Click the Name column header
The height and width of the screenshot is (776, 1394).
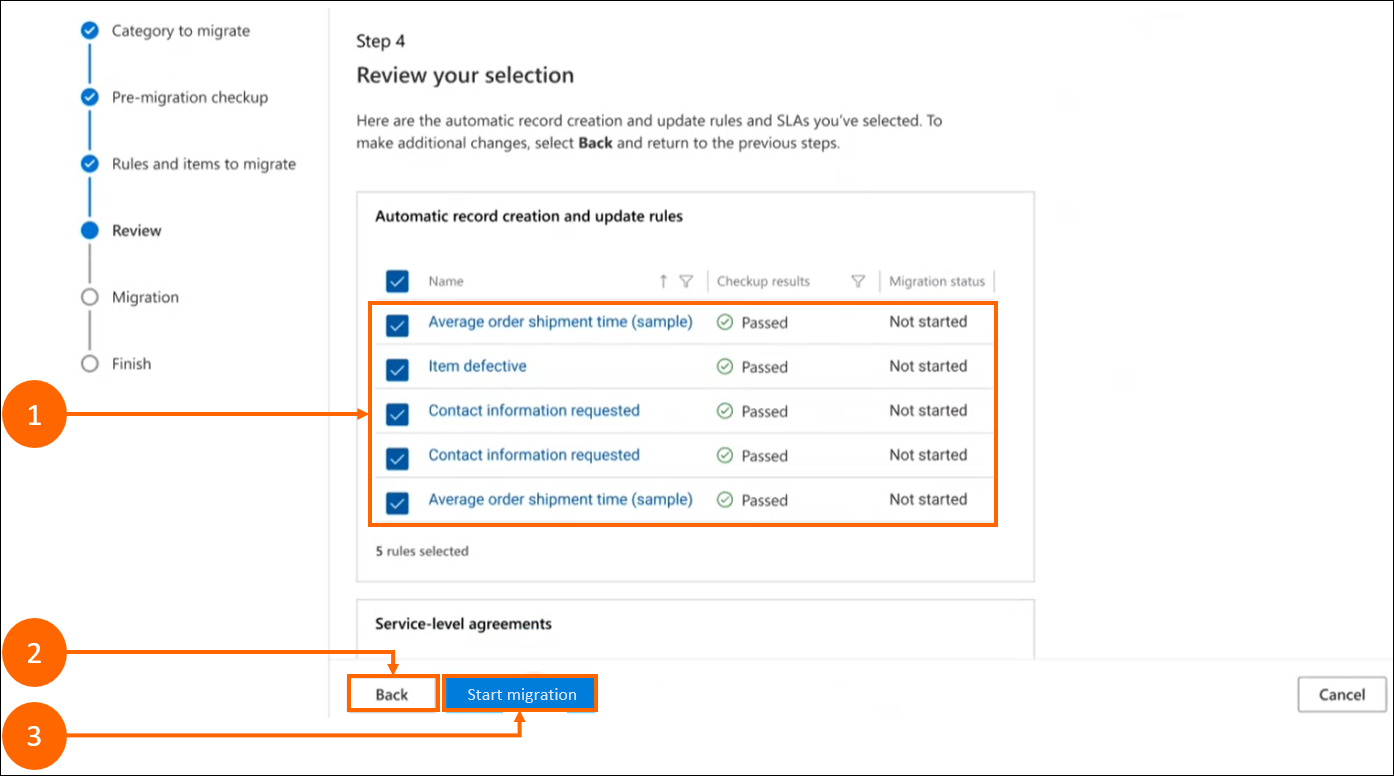pyautogui.click(x=446, y=281)
